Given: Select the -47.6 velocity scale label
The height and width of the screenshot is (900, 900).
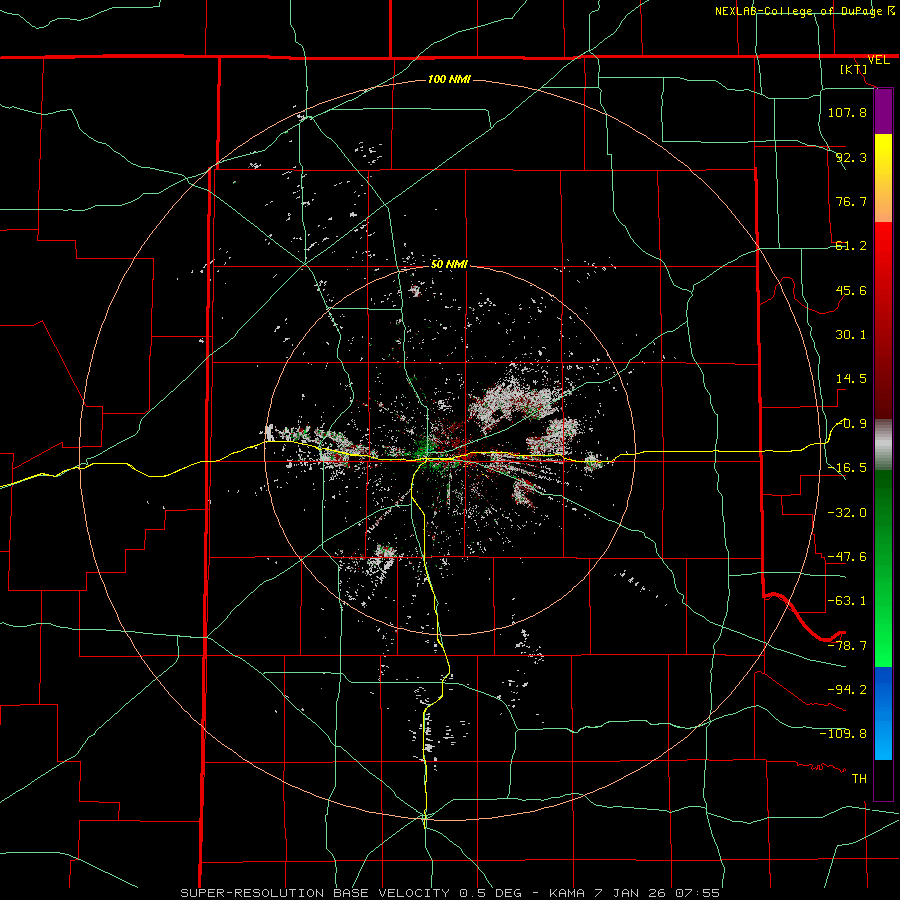Looking at the screenshot, I should [847, 557].
